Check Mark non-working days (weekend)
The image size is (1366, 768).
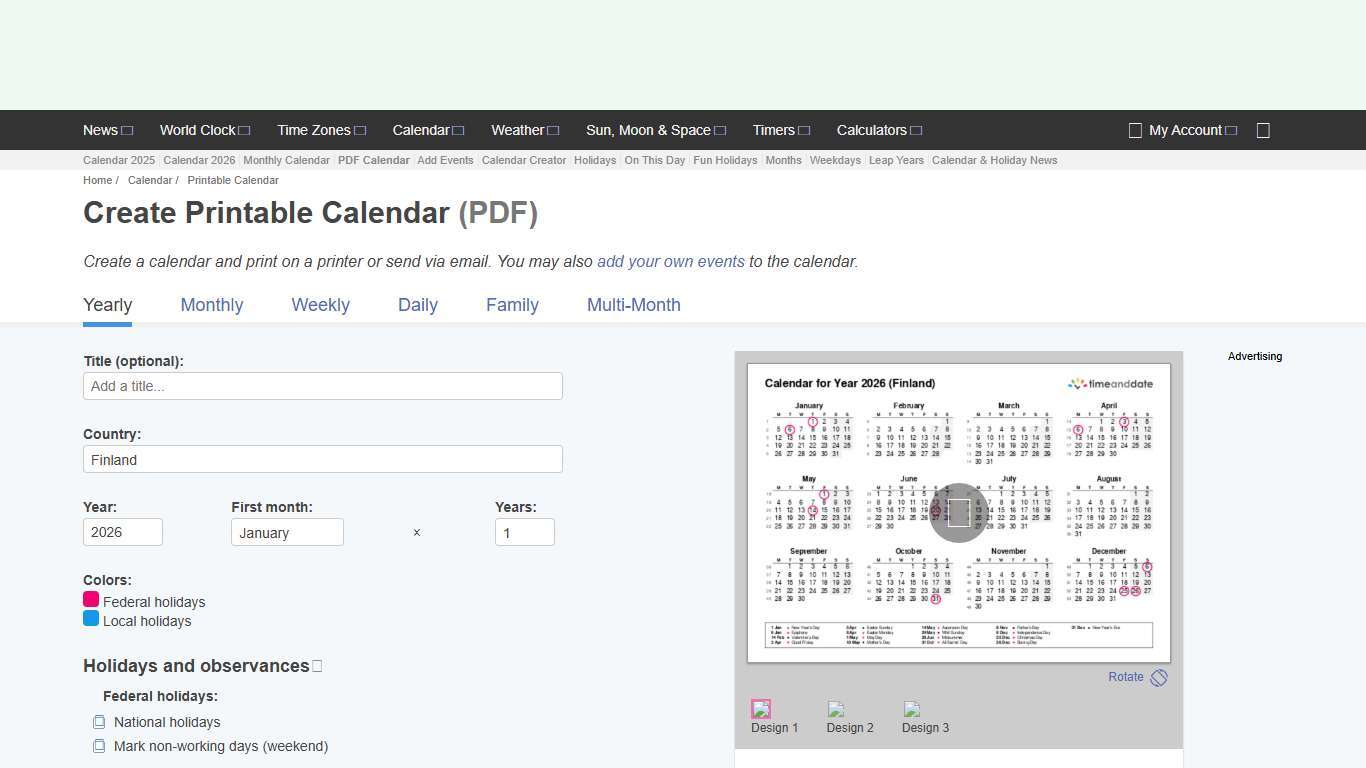point(99,746)
